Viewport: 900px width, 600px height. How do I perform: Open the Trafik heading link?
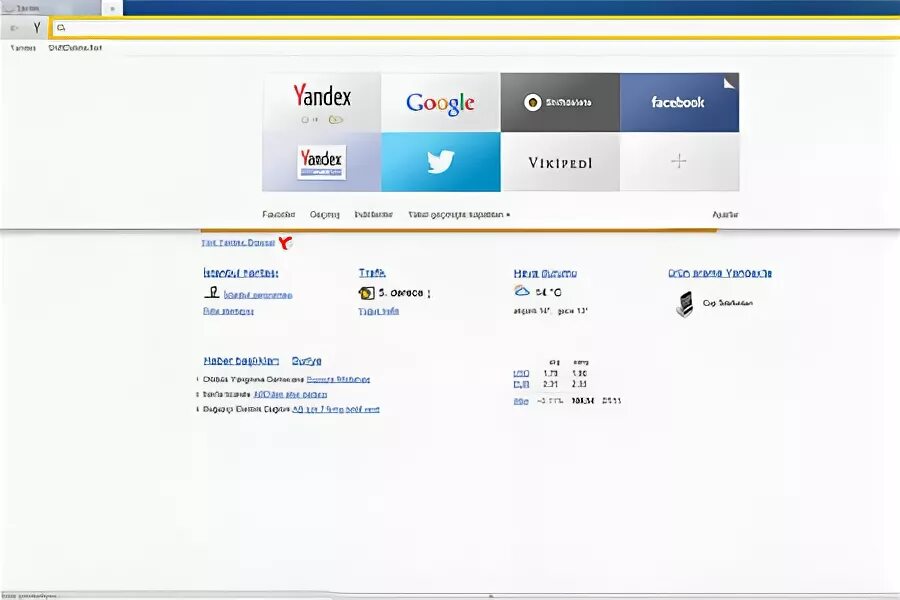click(x=372, y=273)
